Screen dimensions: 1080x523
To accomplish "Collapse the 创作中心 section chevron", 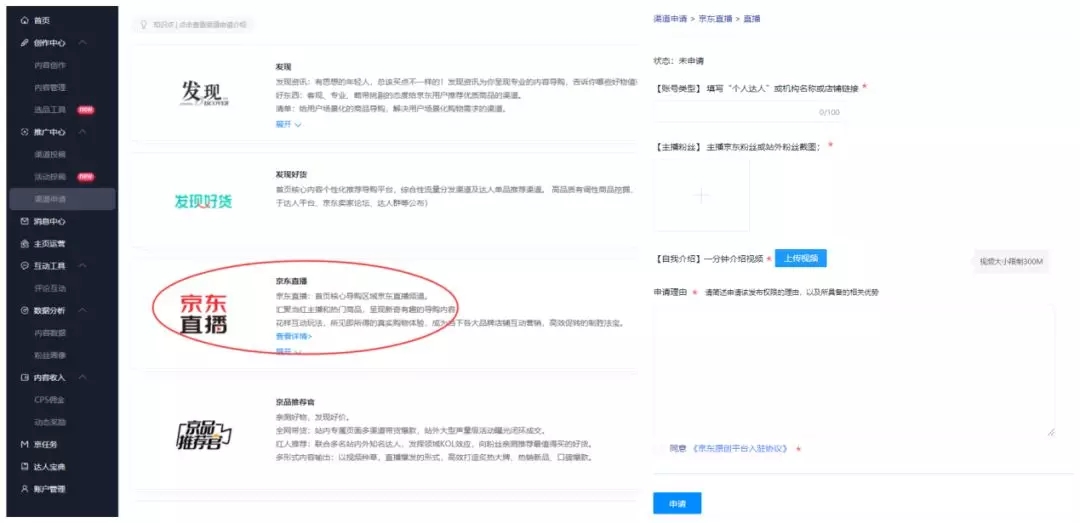I will pyautogui.click(x=83, y=43).
